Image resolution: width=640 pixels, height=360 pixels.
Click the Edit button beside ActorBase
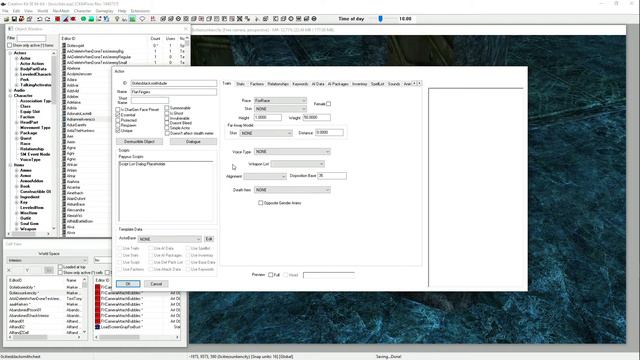point(209,239)
